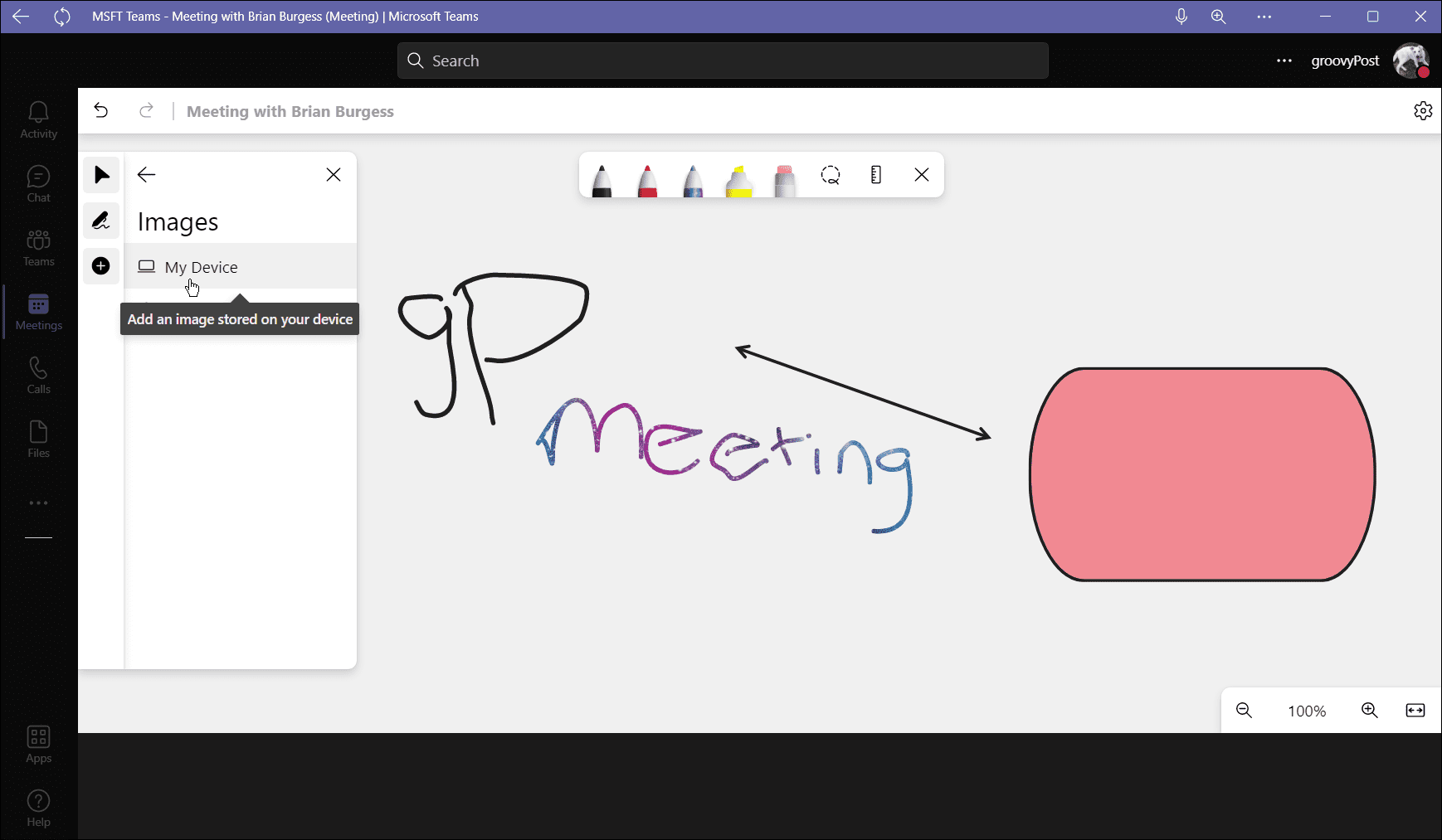This screenshot has width=1442, height=840.
Task: Select the eraser tool
Action: click(x=783, y=178)
